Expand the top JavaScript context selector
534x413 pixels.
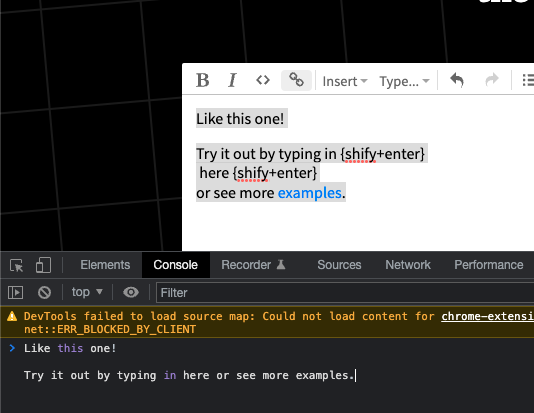click(x=87, y=292)
